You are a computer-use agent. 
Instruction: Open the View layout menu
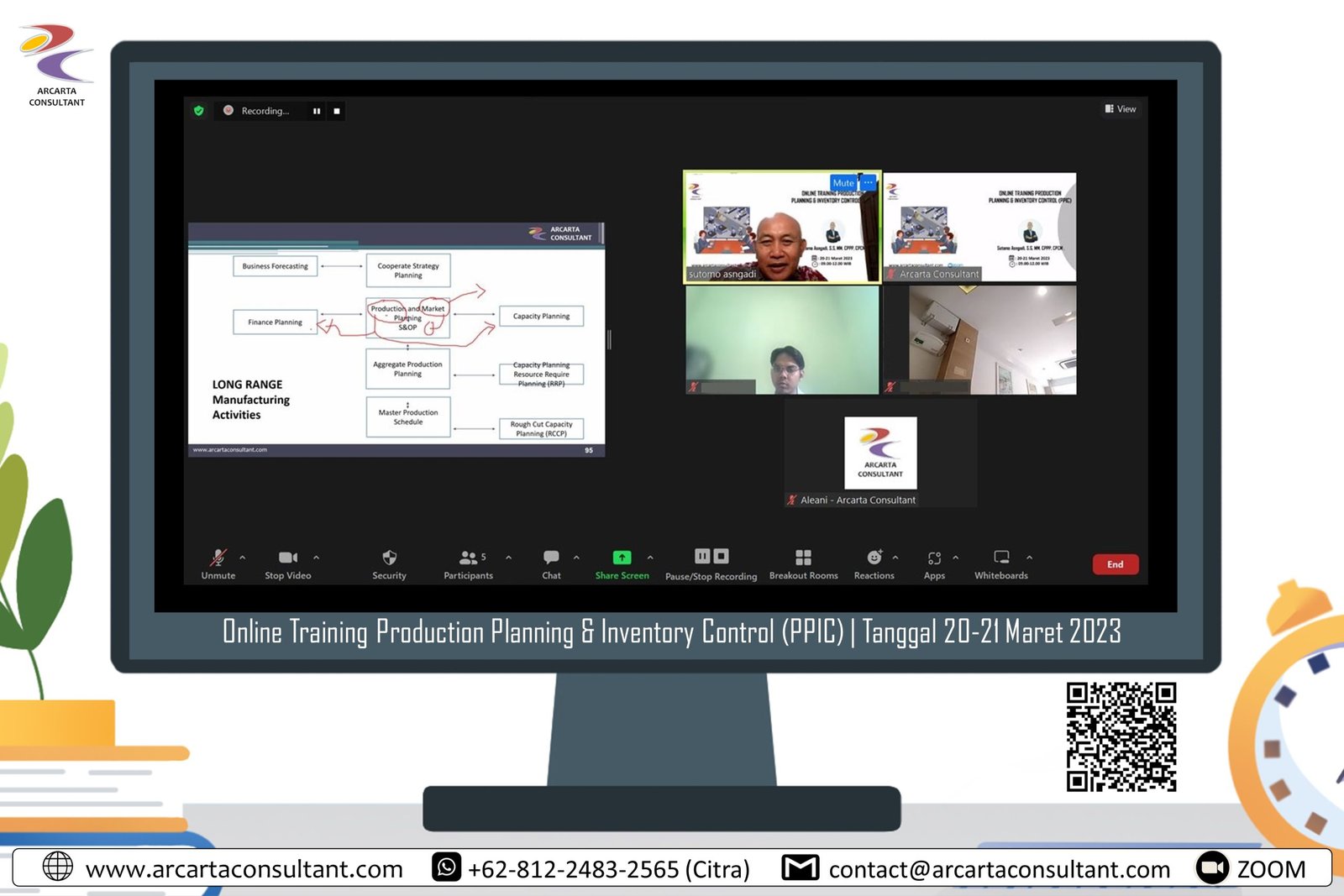coord(1121,109)
